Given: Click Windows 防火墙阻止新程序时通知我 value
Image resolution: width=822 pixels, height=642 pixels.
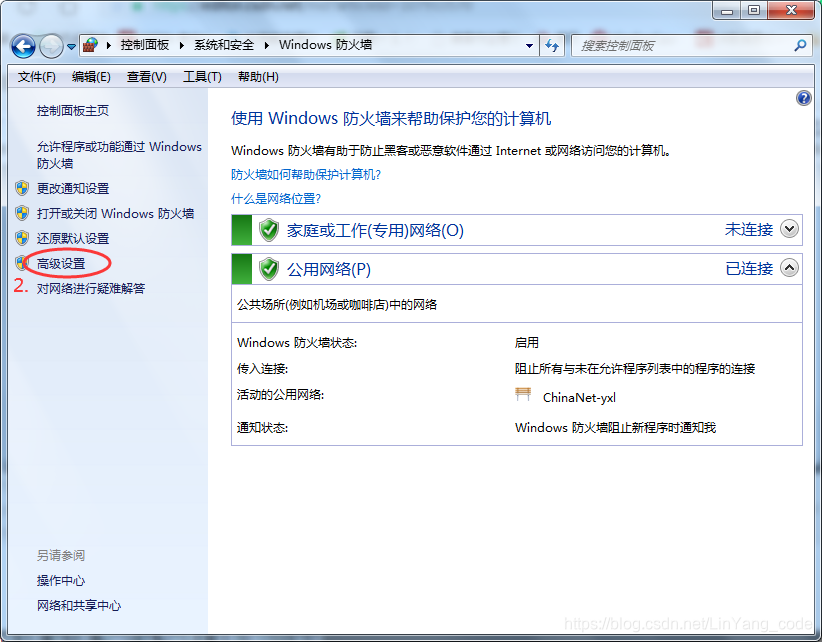Looking at the screenshot, I should [615, 428].
